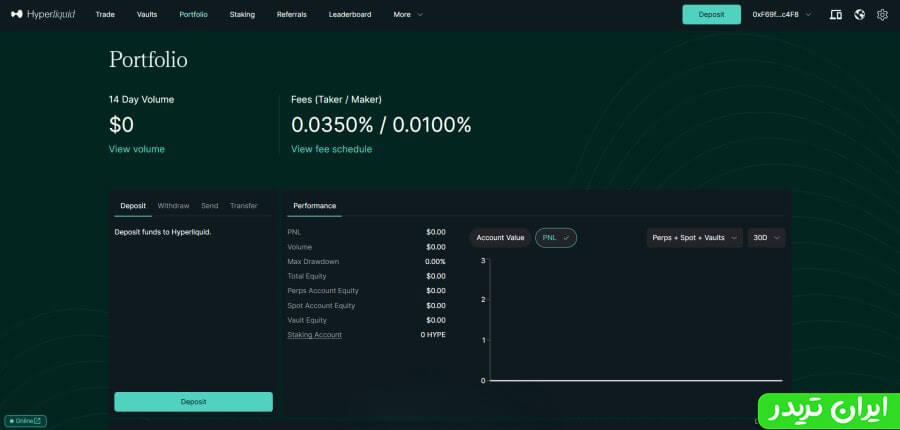The image size is (900, 430).
Task: Toggle the Account Value chart option
Action: click(500, 238)
